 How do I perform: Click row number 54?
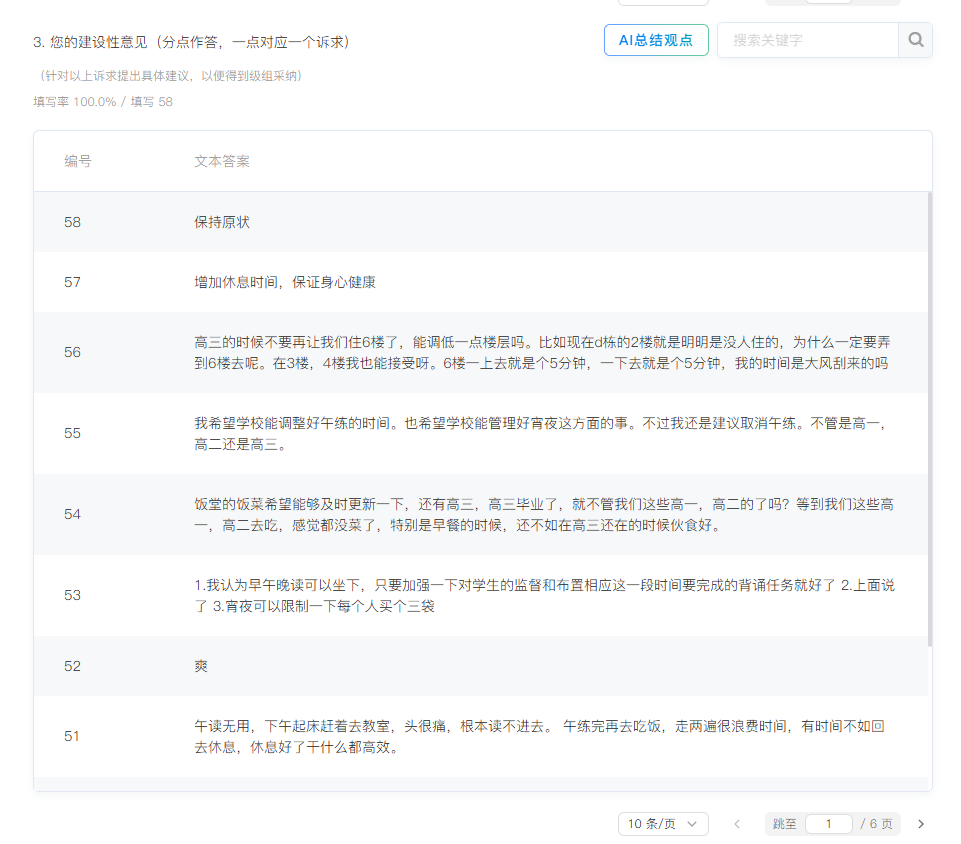pyautogui.click(x=72, y=514)
